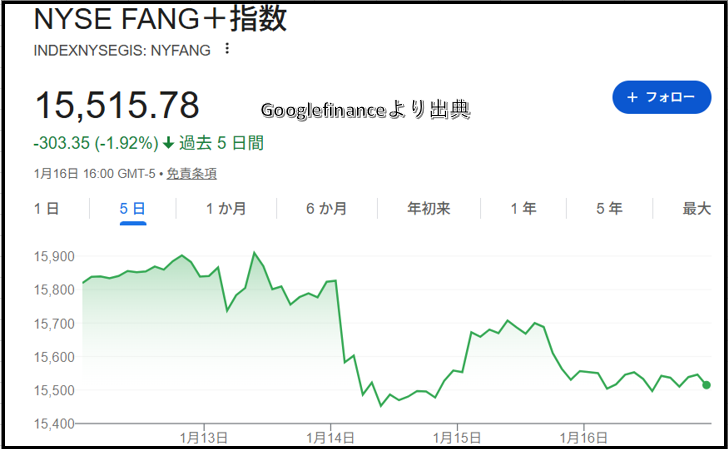
Task: Show the 1年 chart range
Action: point(523,209)
